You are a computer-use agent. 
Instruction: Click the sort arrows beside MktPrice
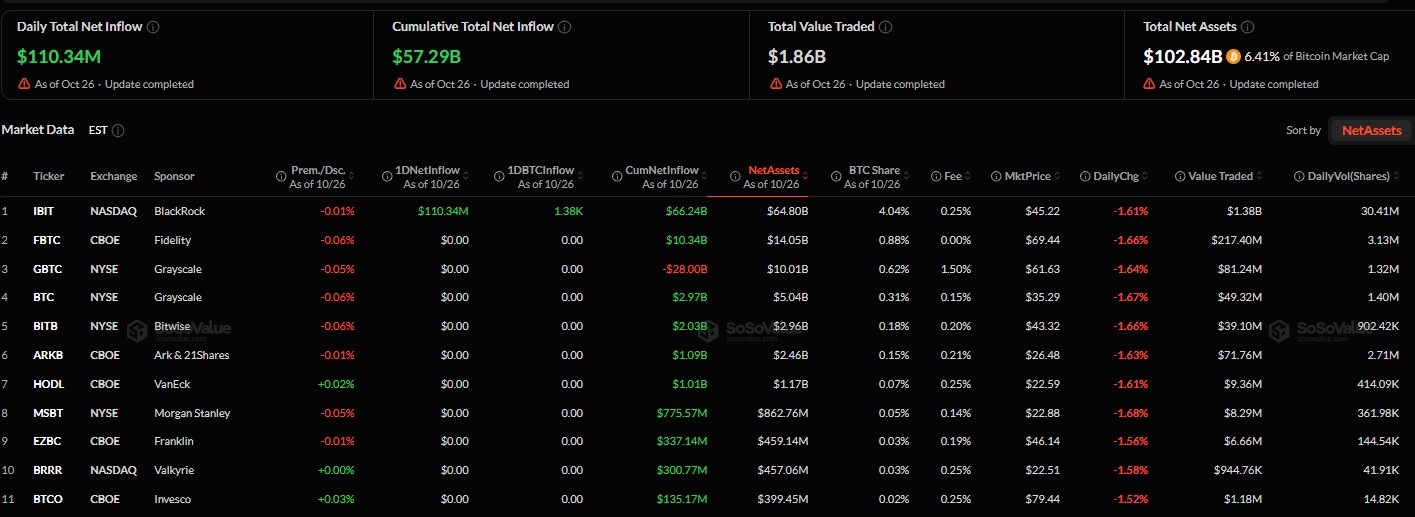coord(1057,176)
